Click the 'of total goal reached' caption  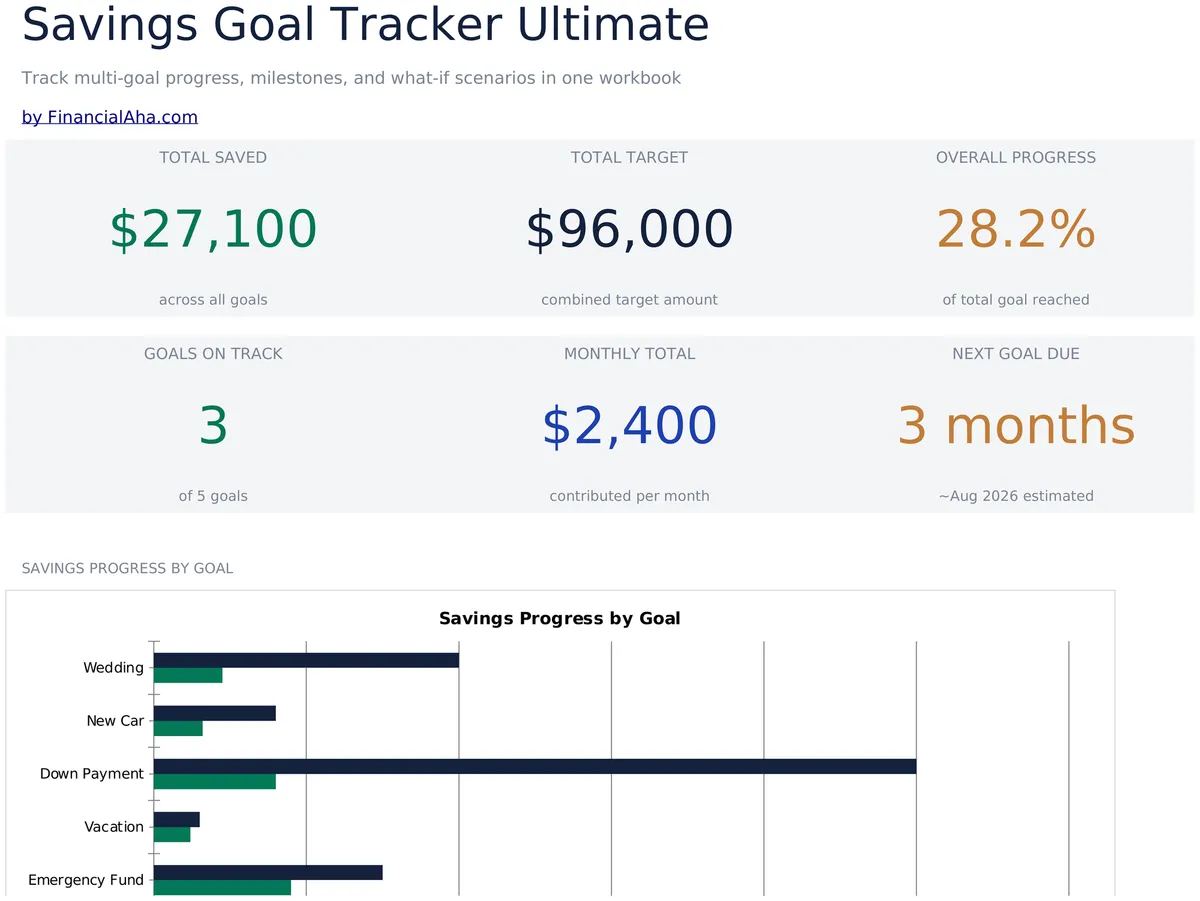pyautogui.click(x=1016, y=300)
